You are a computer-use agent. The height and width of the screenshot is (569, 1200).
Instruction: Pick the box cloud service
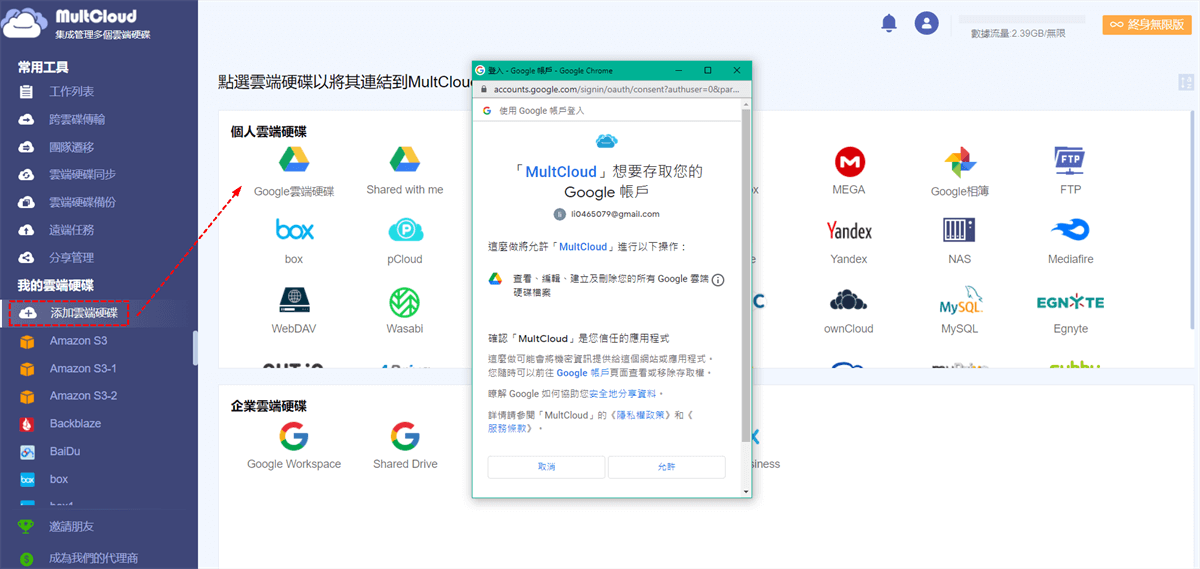[x=294, y=231]
